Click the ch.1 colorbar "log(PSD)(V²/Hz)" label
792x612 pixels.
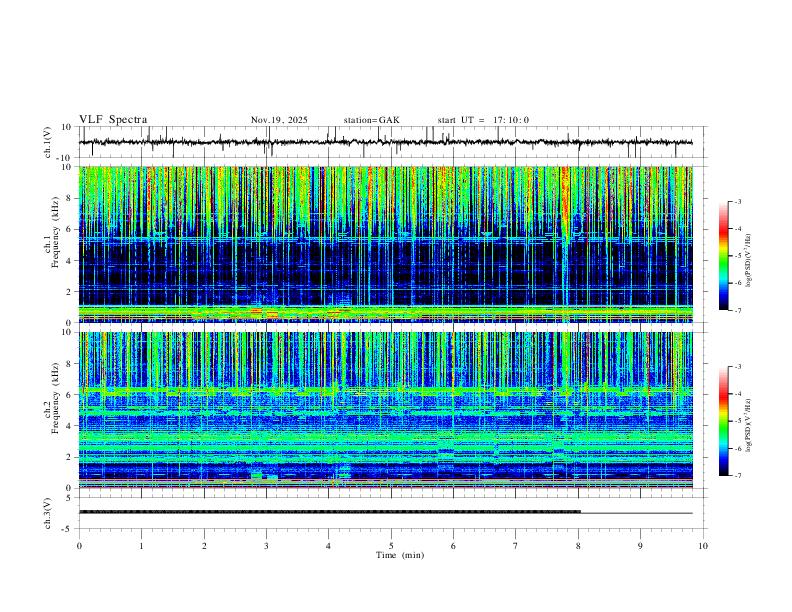pos(749,261)
